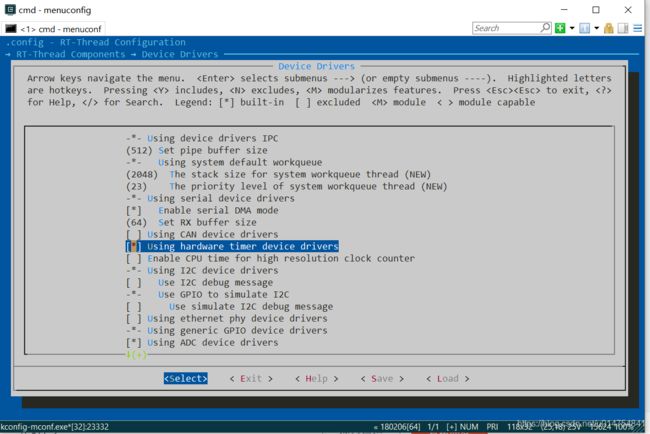Screen dimensions: 650x434
Task: Click the < Help > button
Action: [x=316, y=378]
